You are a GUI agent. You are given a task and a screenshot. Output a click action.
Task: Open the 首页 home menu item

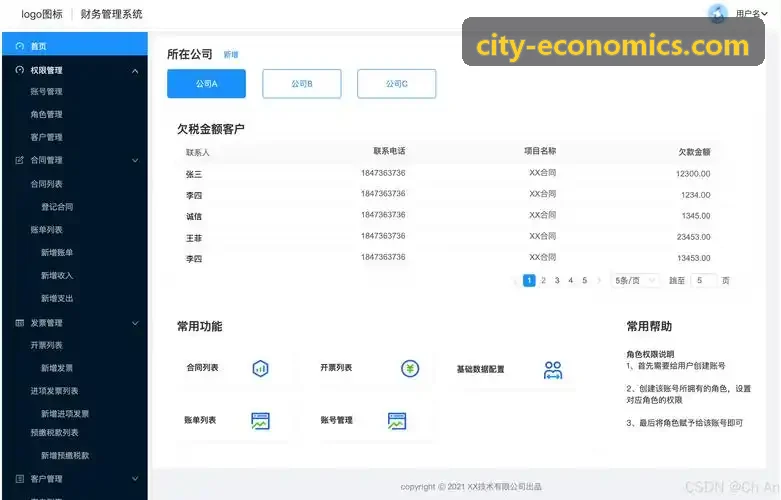coord(75,46)
